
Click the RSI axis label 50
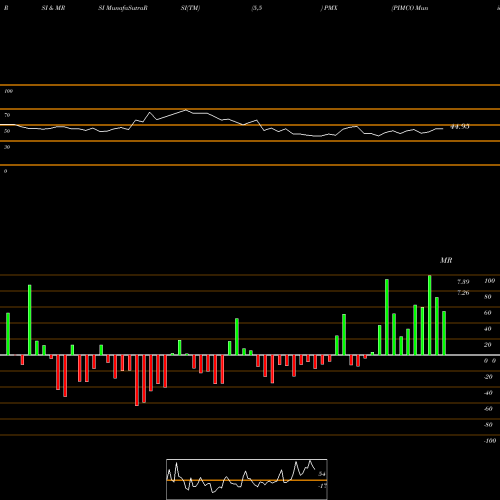(x=7, y=131)
